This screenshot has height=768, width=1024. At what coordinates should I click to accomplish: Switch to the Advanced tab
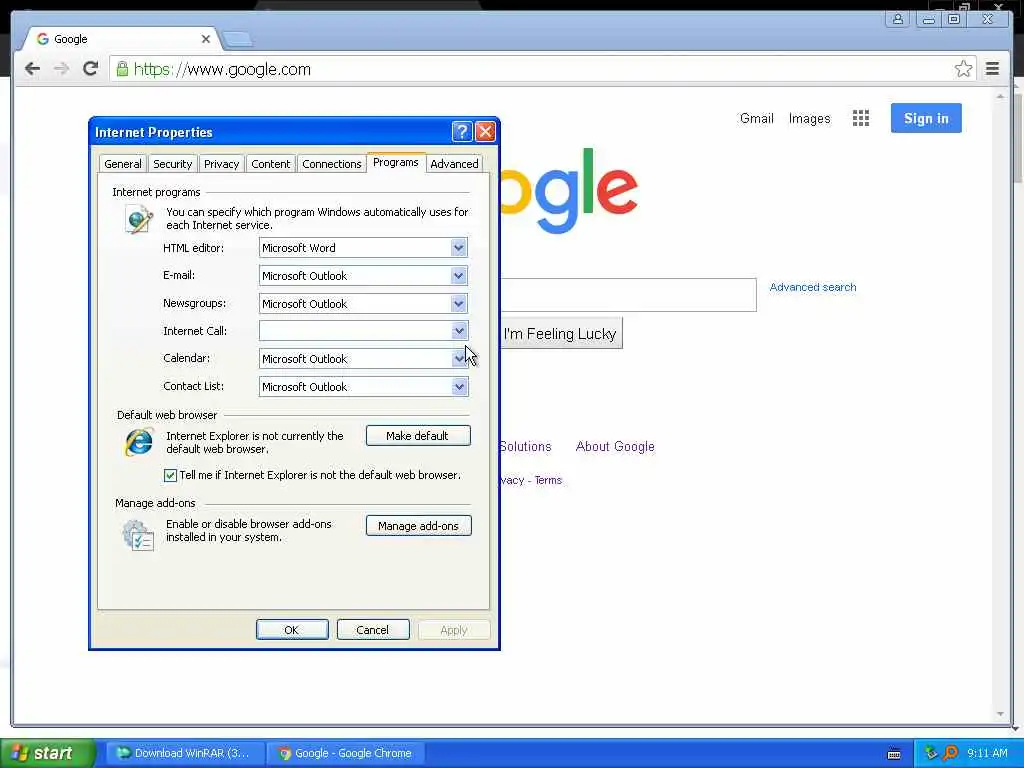(455, 164)
